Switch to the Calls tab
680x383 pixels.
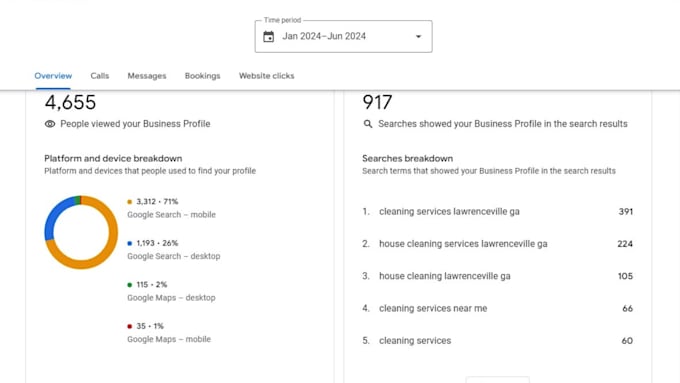tap(100, 76)
